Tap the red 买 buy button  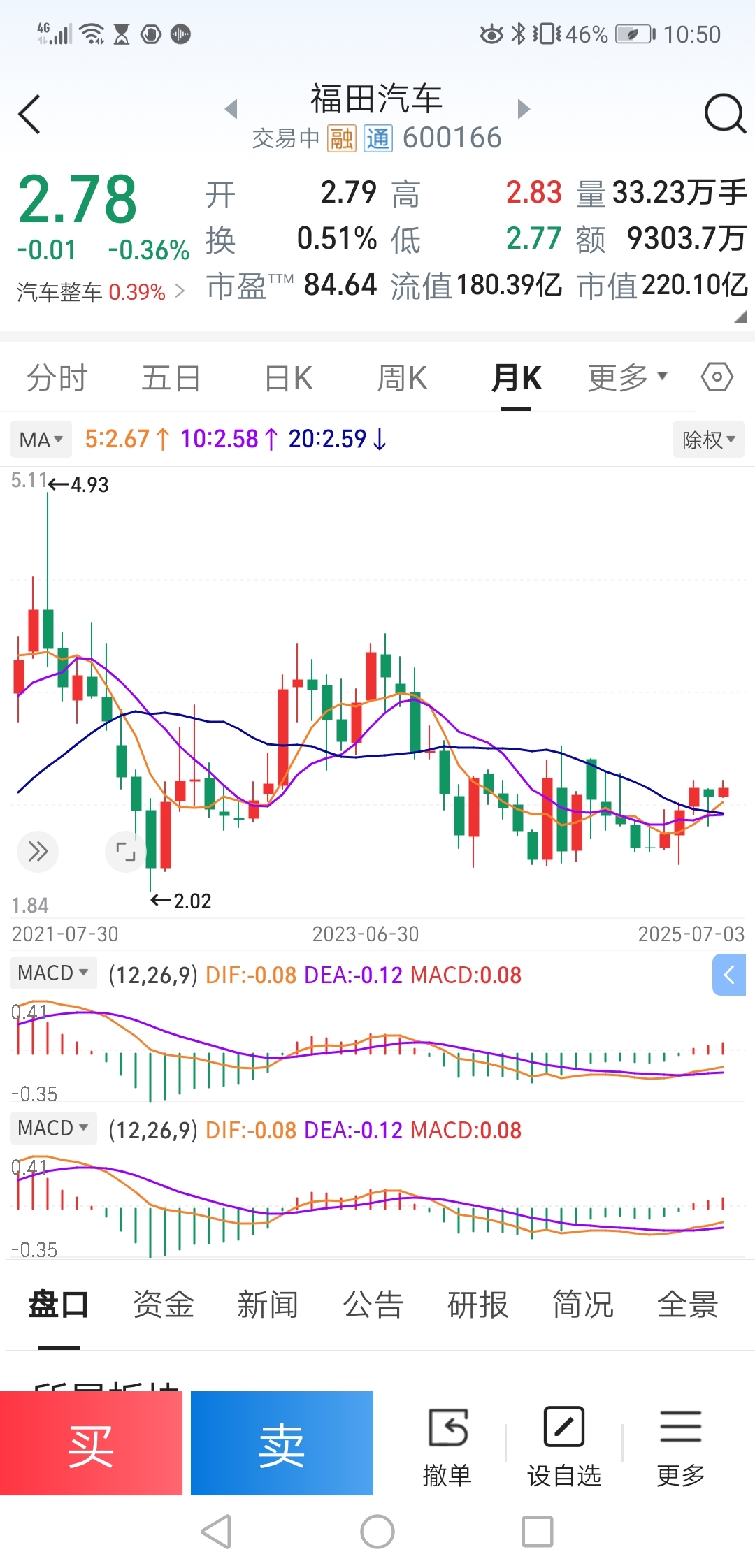(91, 1443)
